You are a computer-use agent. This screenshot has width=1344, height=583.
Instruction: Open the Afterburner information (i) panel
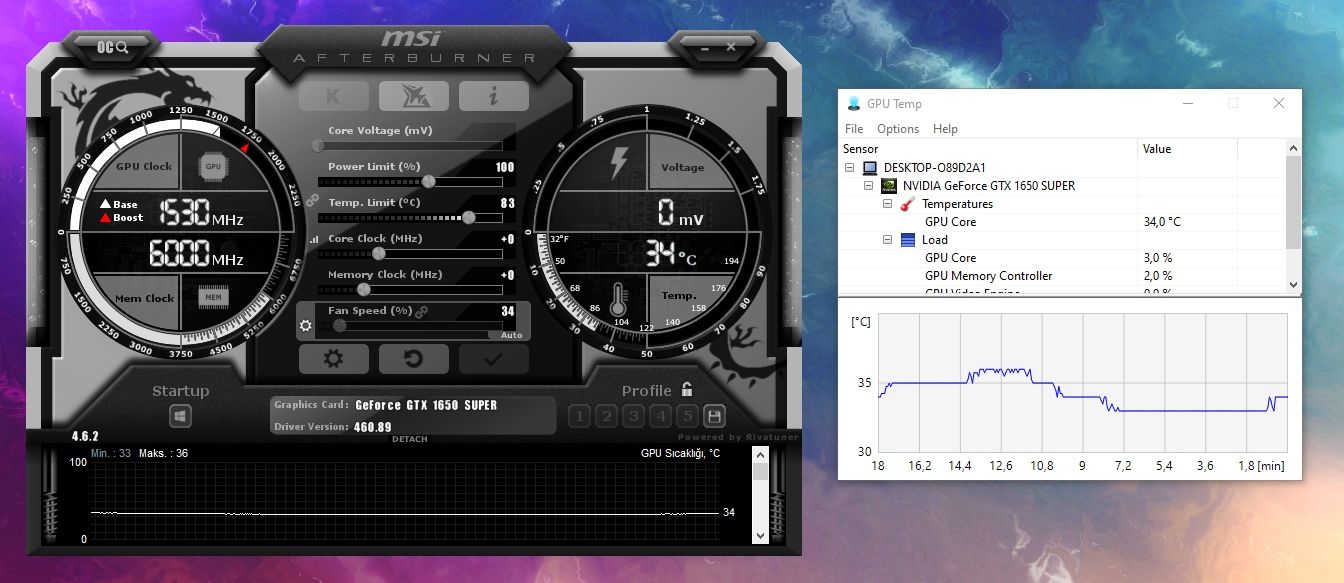pyautogui.click(x=493, y=96)
